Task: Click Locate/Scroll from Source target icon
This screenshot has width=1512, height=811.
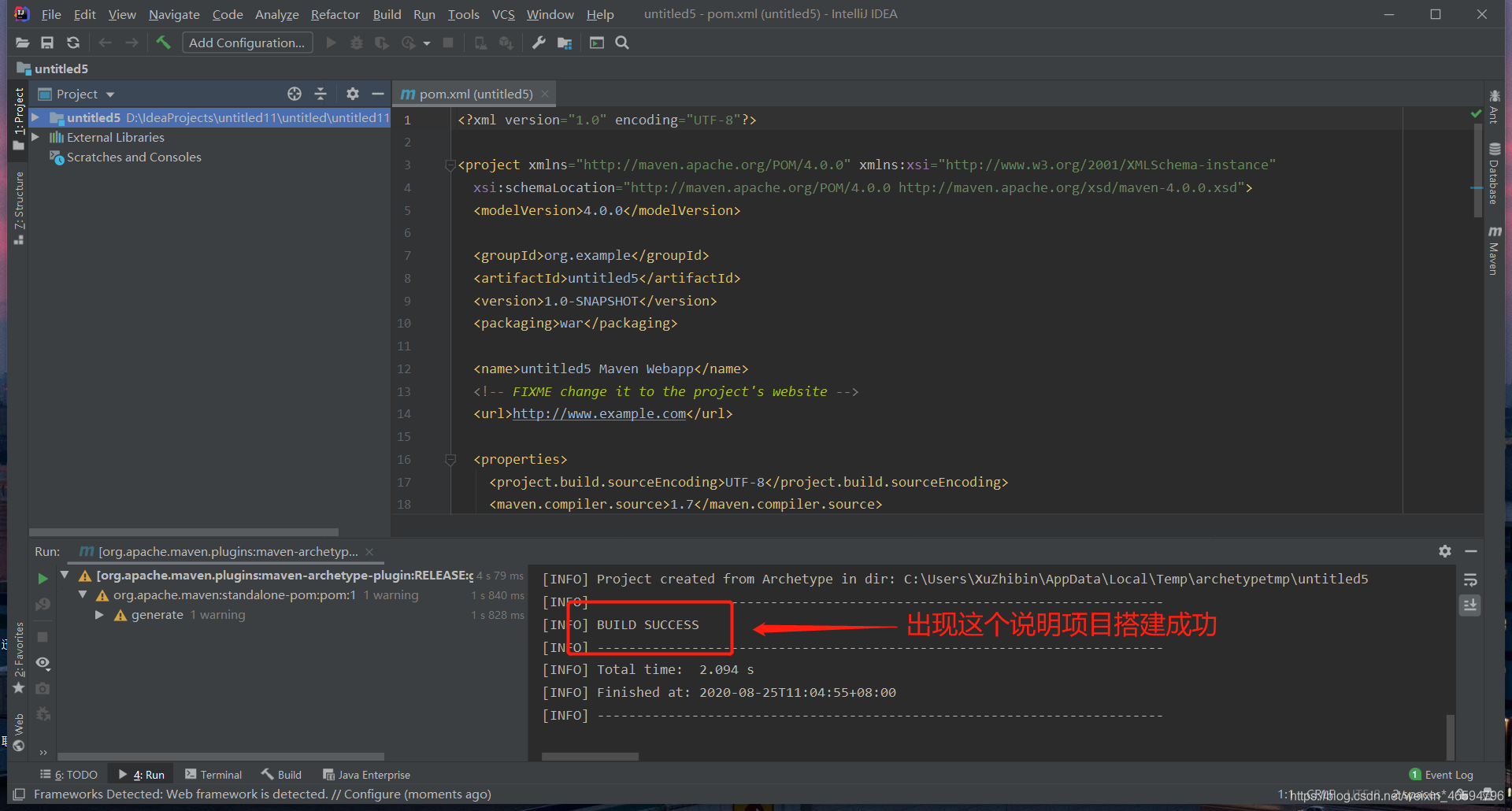Action: pos(295,94)
